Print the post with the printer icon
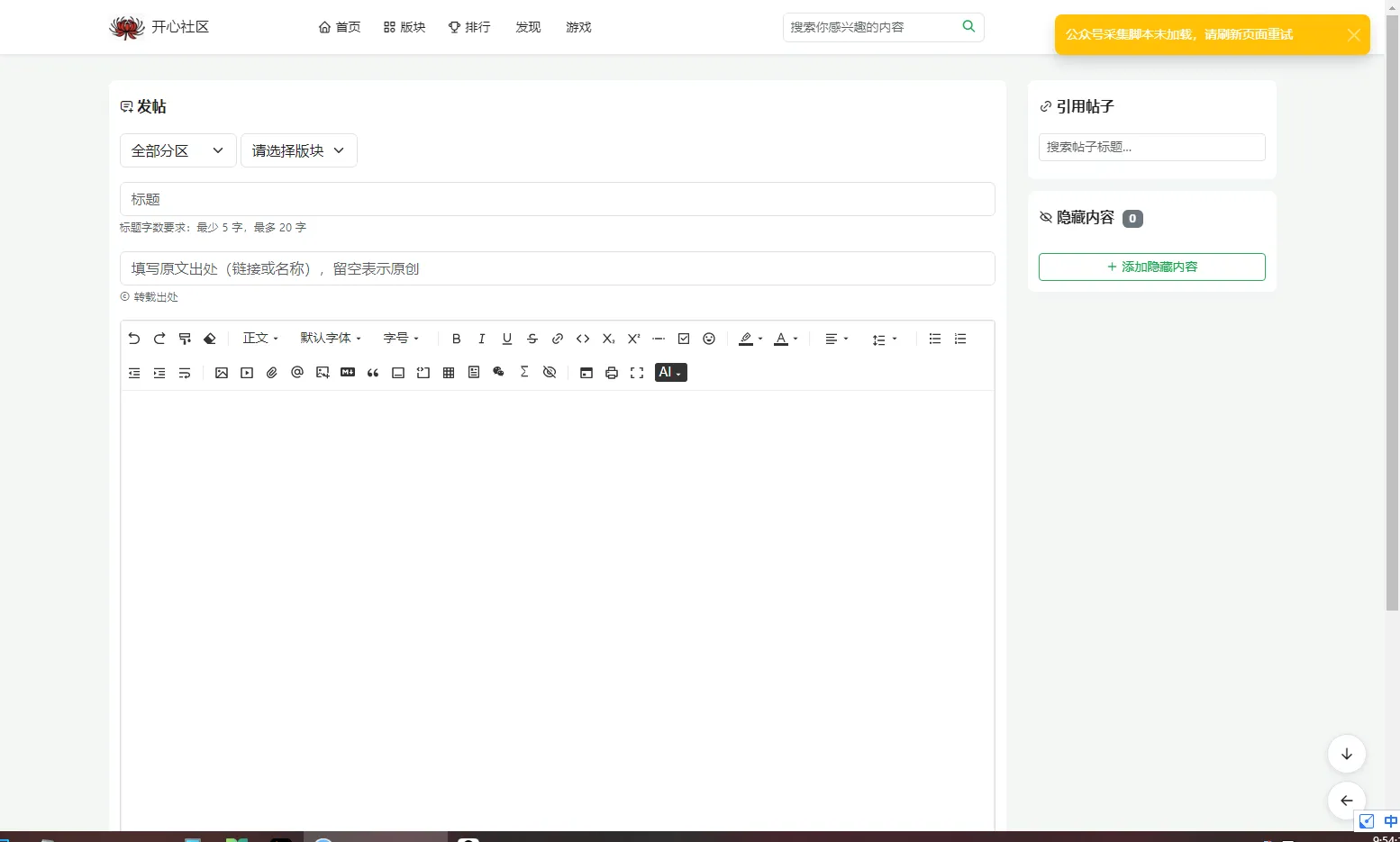Image resolution: width=1400 pixels, height=842 pixels. [x=612, y=373]
